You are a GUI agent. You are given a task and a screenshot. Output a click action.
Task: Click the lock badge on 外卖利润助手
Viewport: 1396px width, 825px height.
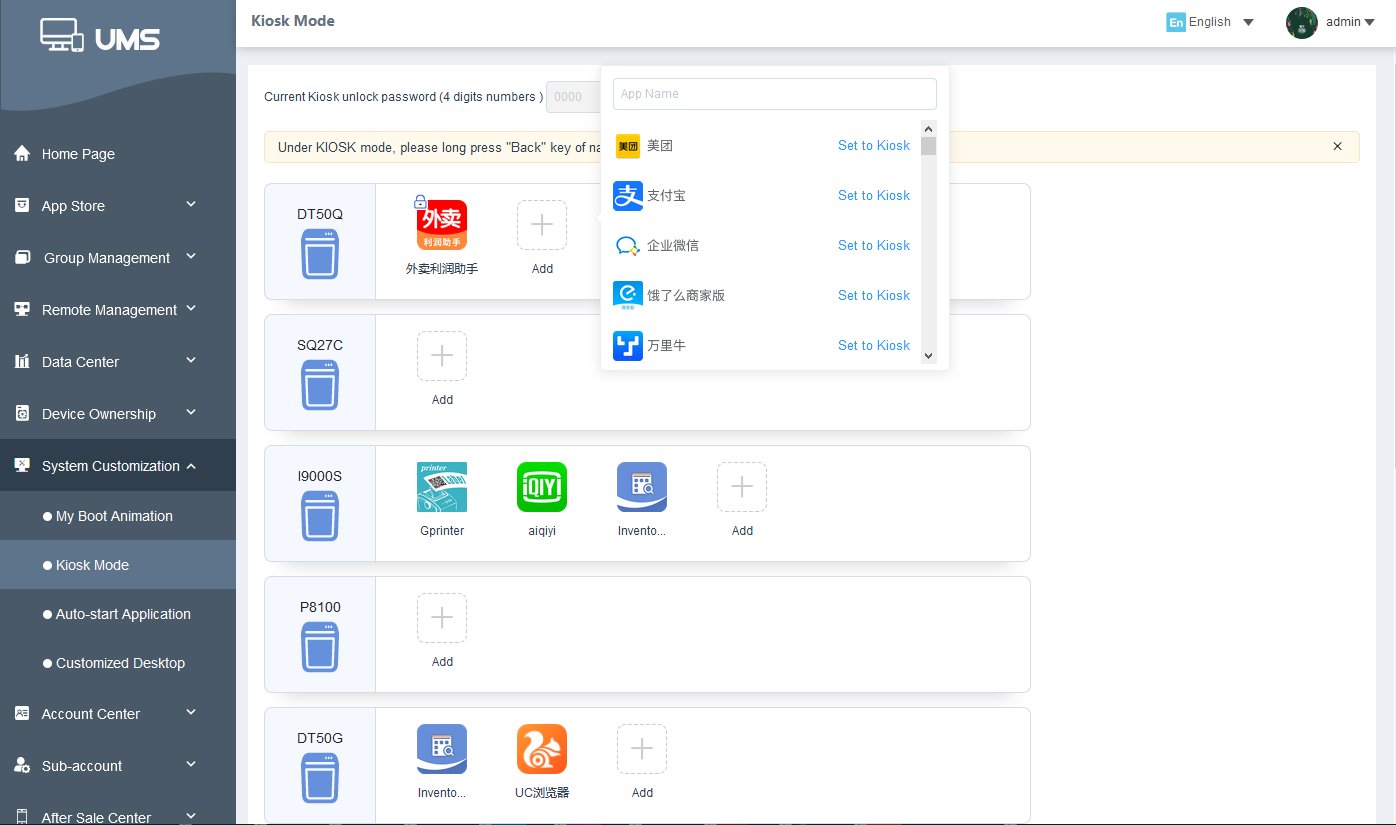pos(420,202)
